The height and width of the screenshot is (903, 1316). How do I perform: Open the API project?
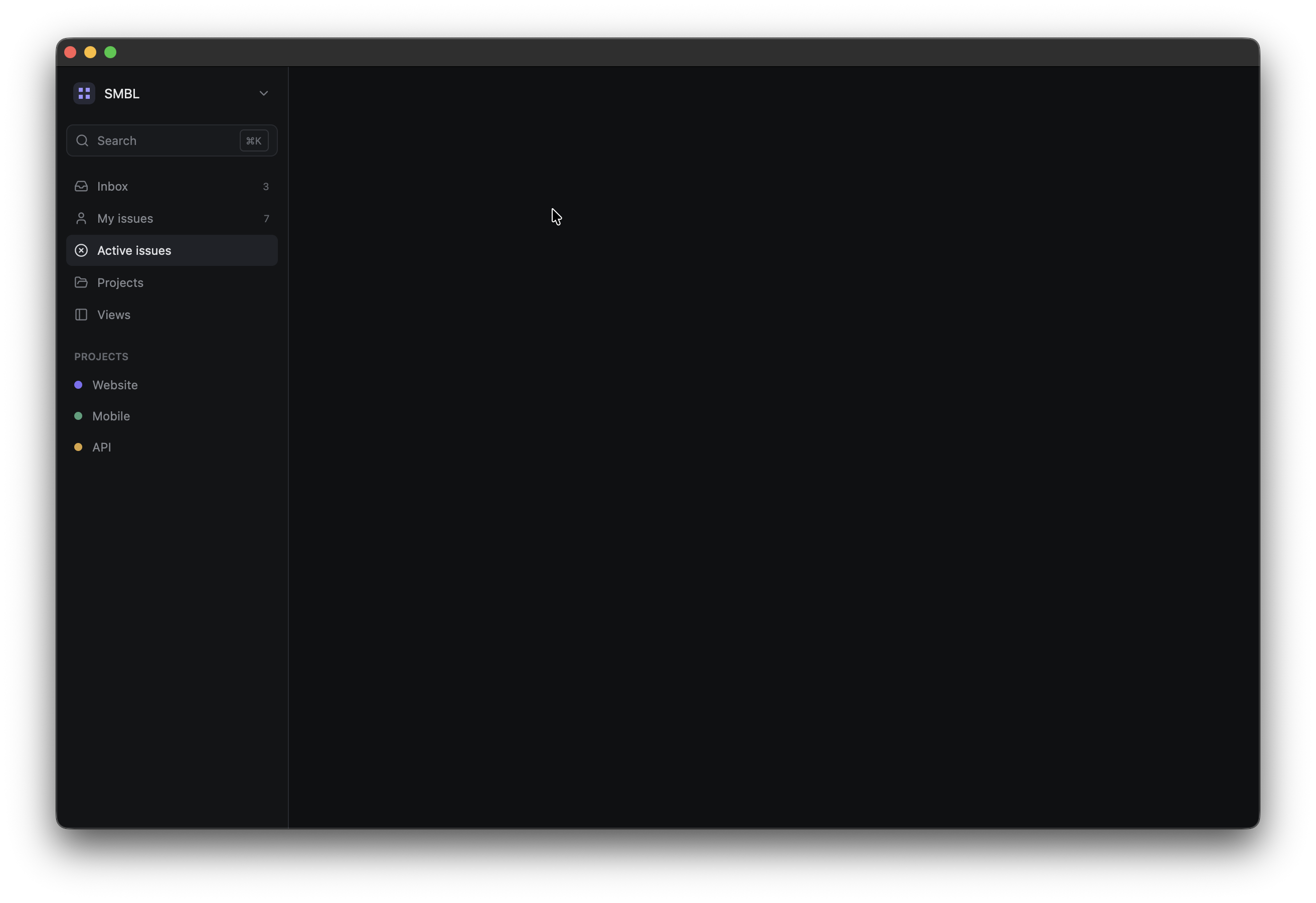pyautogui.click(x=172, y=447)
